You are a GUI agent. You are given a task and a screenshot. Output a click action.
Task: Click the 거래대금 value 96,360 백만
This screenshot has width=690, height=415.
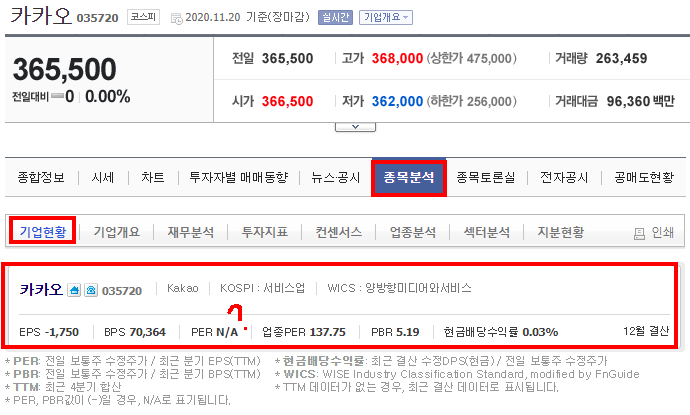640,101
